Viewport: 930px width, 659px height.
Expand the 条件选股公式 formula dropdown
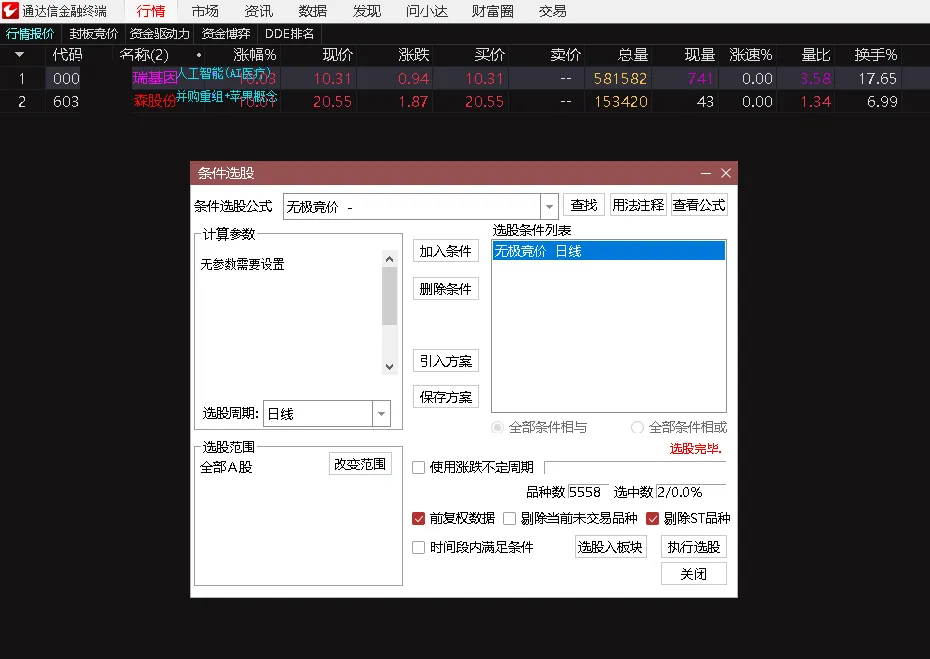(549, 206)
